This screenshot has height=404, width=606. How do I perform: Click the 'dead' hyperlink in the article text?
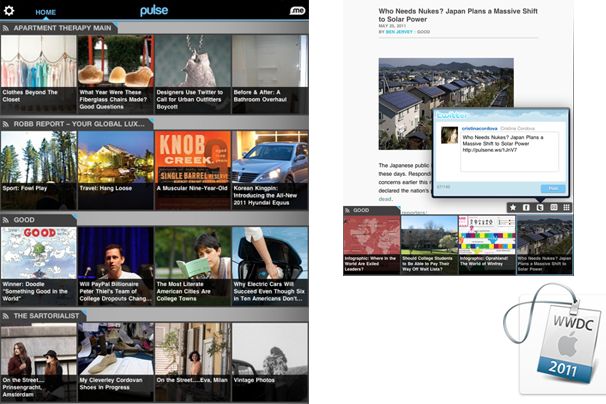coord(385,199)
